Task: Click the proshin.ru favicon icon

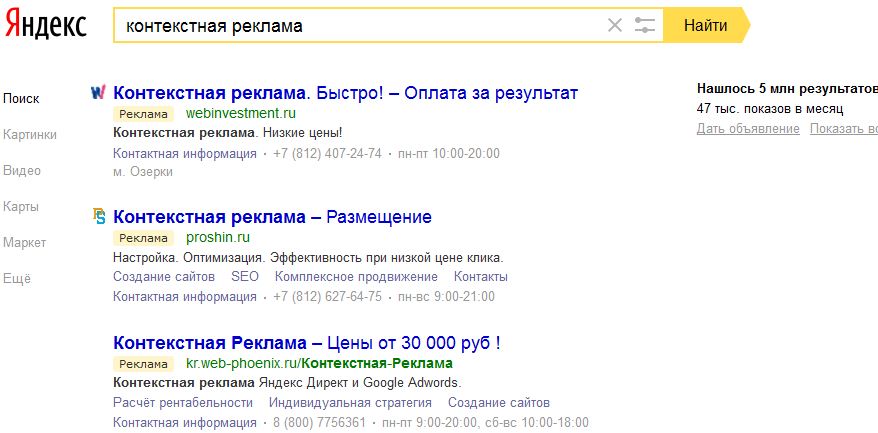Action: coord(98,217)
